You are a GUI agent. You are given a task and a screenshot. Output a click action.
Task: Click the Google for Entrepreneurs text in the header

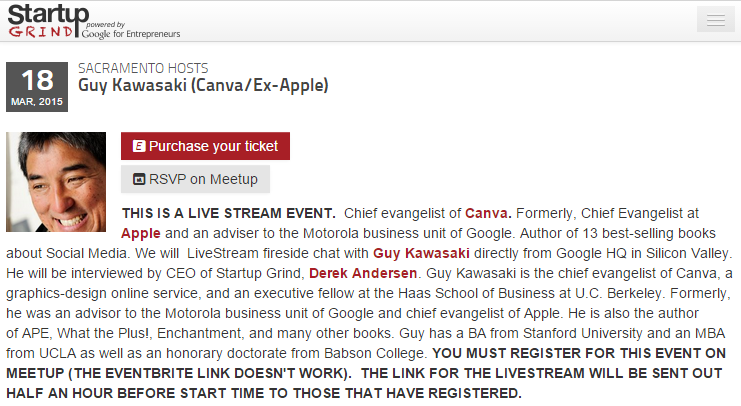(131, 33)
